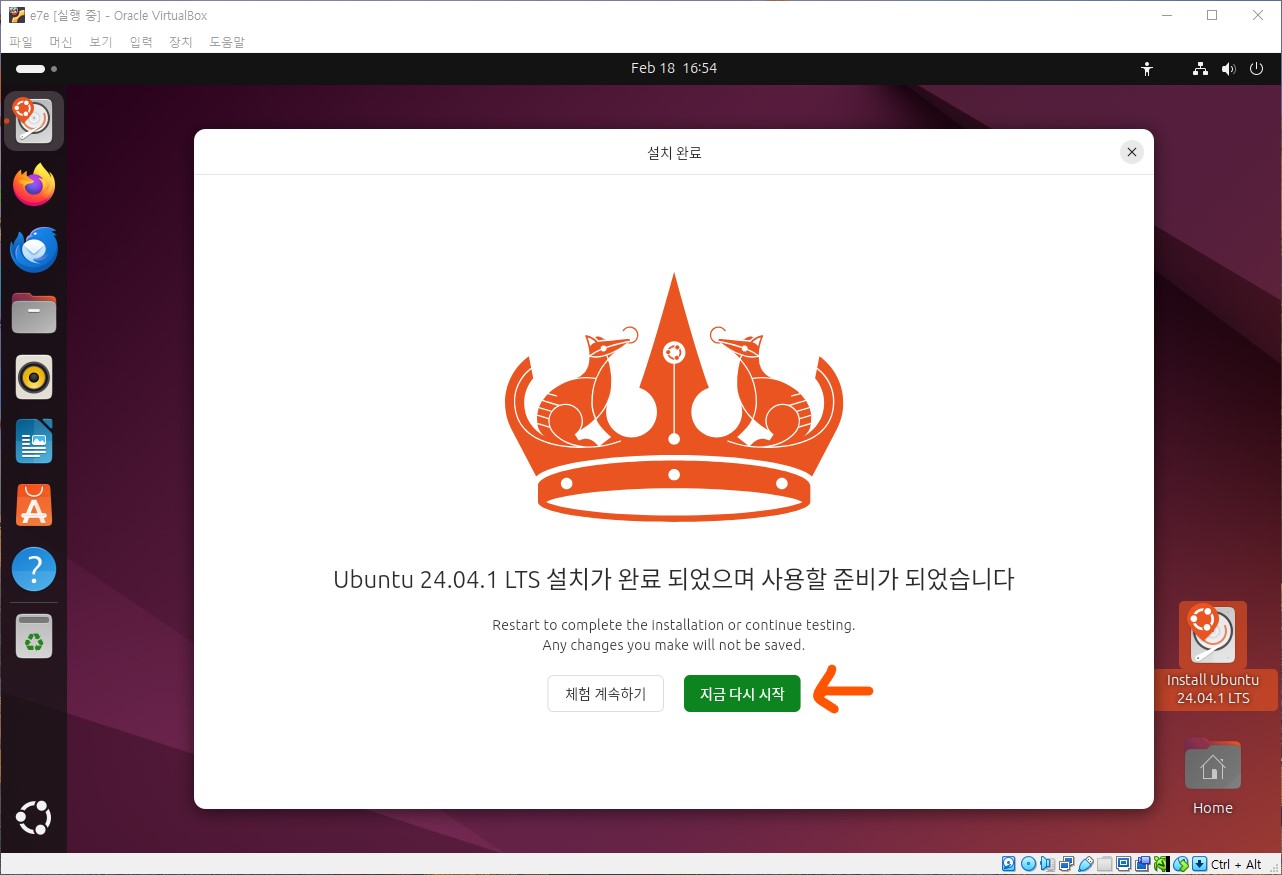The height and width of the screenshot is (875, 1282).
Task: Click the 설치 완료 dialog title
Action: point(674,153)
